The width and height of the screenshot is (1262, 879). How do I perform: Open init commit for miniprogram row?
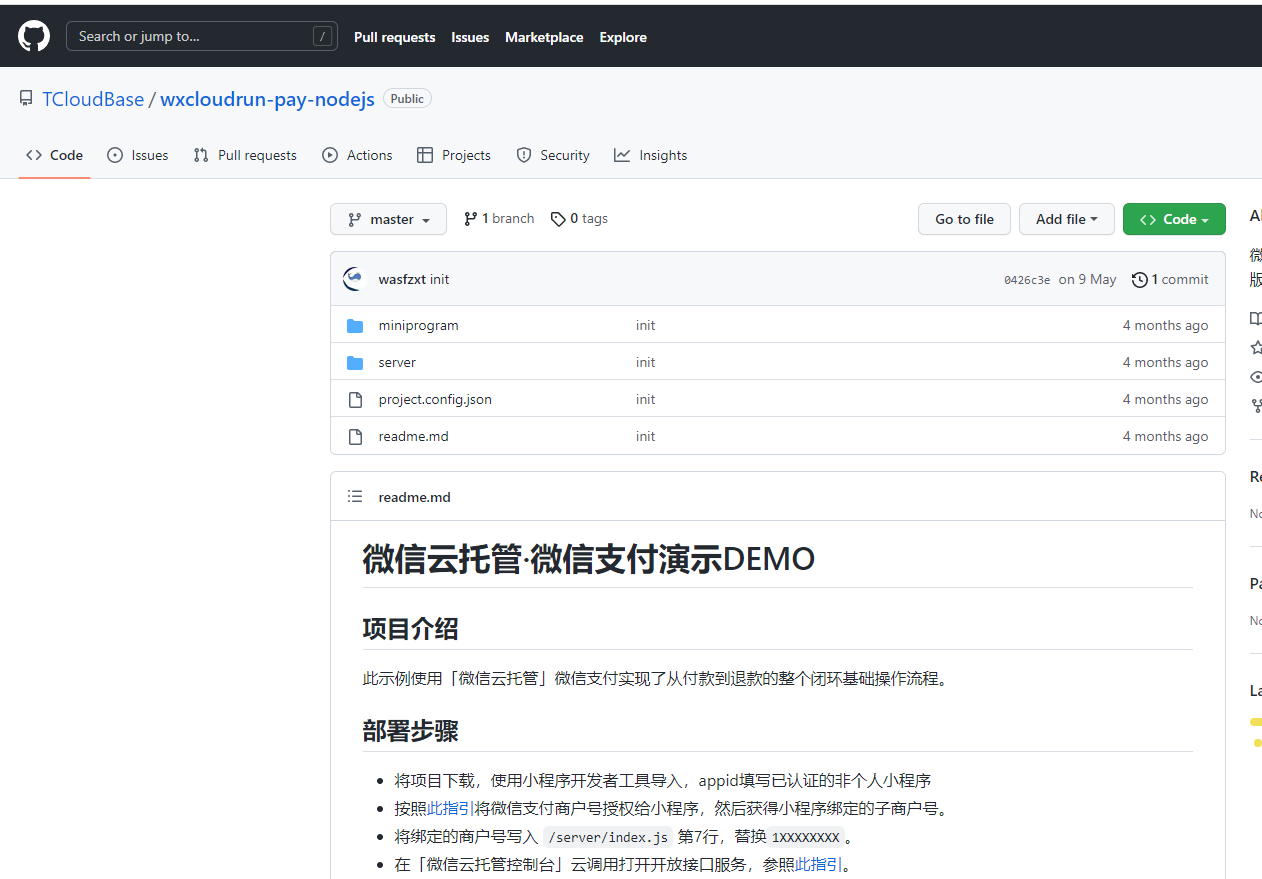tap(645, 325)
